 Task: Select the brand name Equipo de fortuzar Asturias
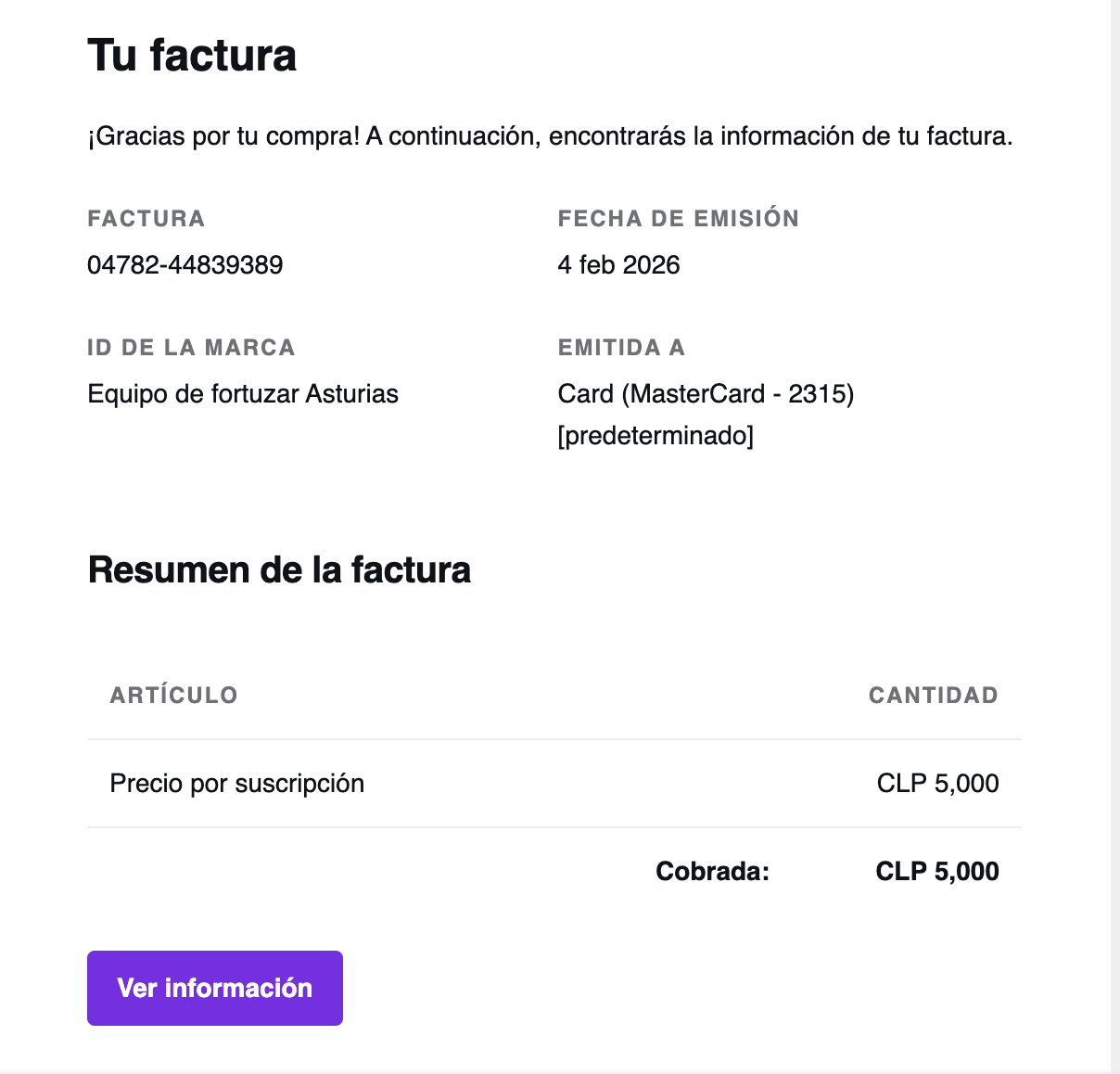[x=243, y=394]
